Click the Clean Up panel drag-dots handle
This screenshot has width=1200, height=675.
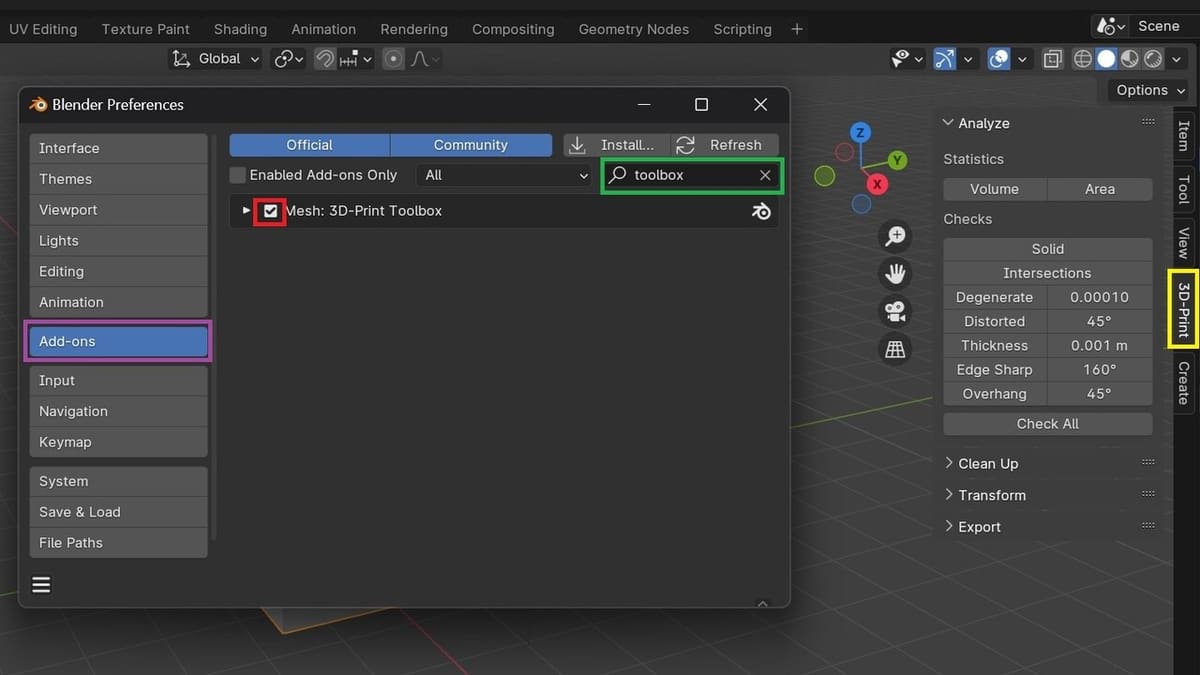1148,462
